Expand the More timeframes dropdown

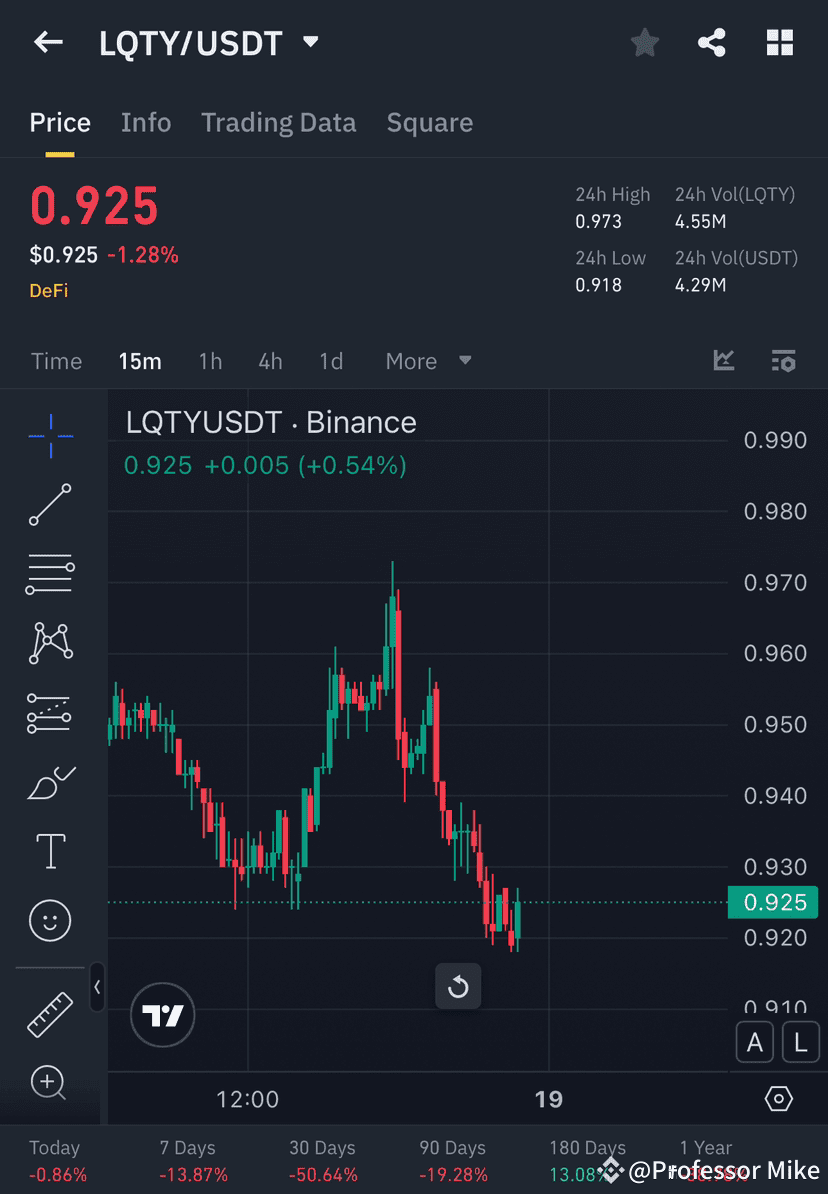click(428, 361)
